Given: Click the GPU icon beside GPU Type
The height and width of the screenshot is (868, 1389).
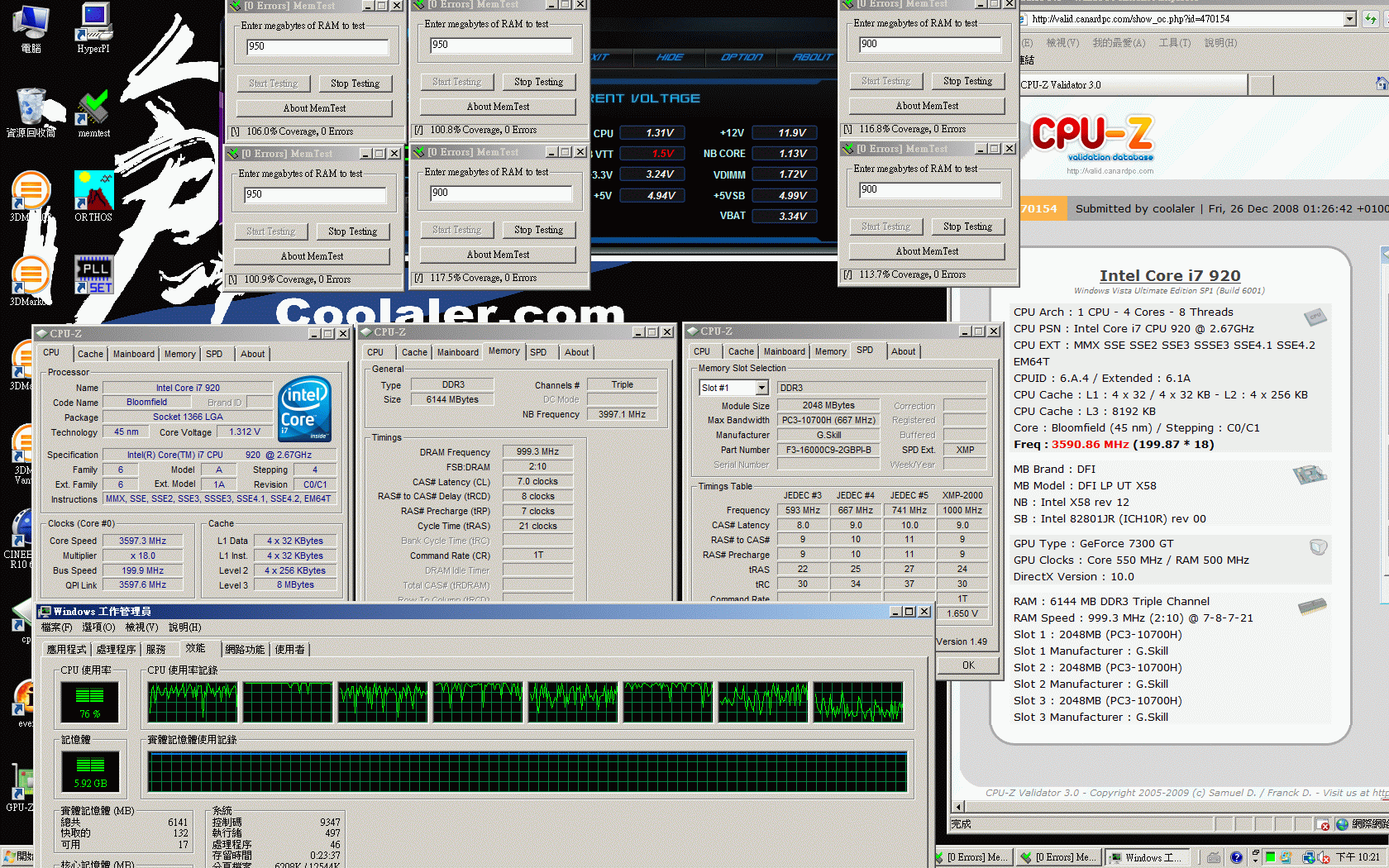Looking at the screenshot, I should click(x=1319, y=546).
